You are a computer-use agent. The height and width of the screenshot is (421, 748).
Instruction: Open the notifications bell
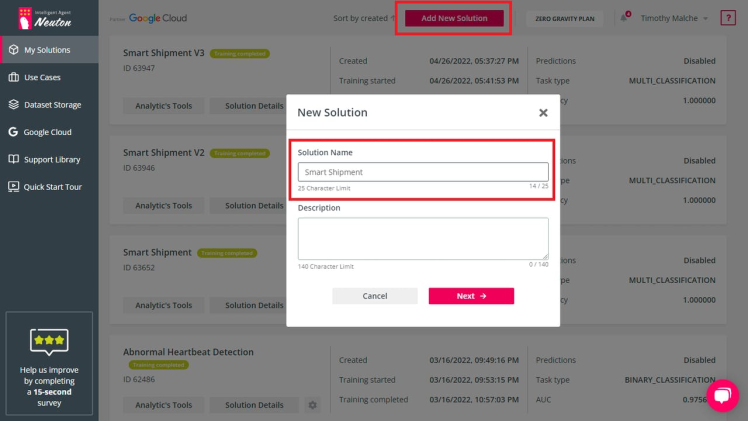624,18
